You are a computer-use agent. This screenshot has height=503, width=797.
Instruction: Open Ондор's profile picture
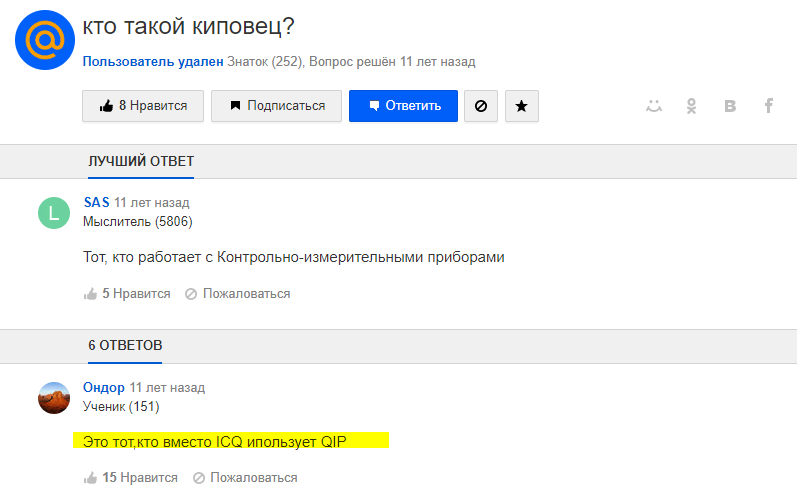pos(54,398)
